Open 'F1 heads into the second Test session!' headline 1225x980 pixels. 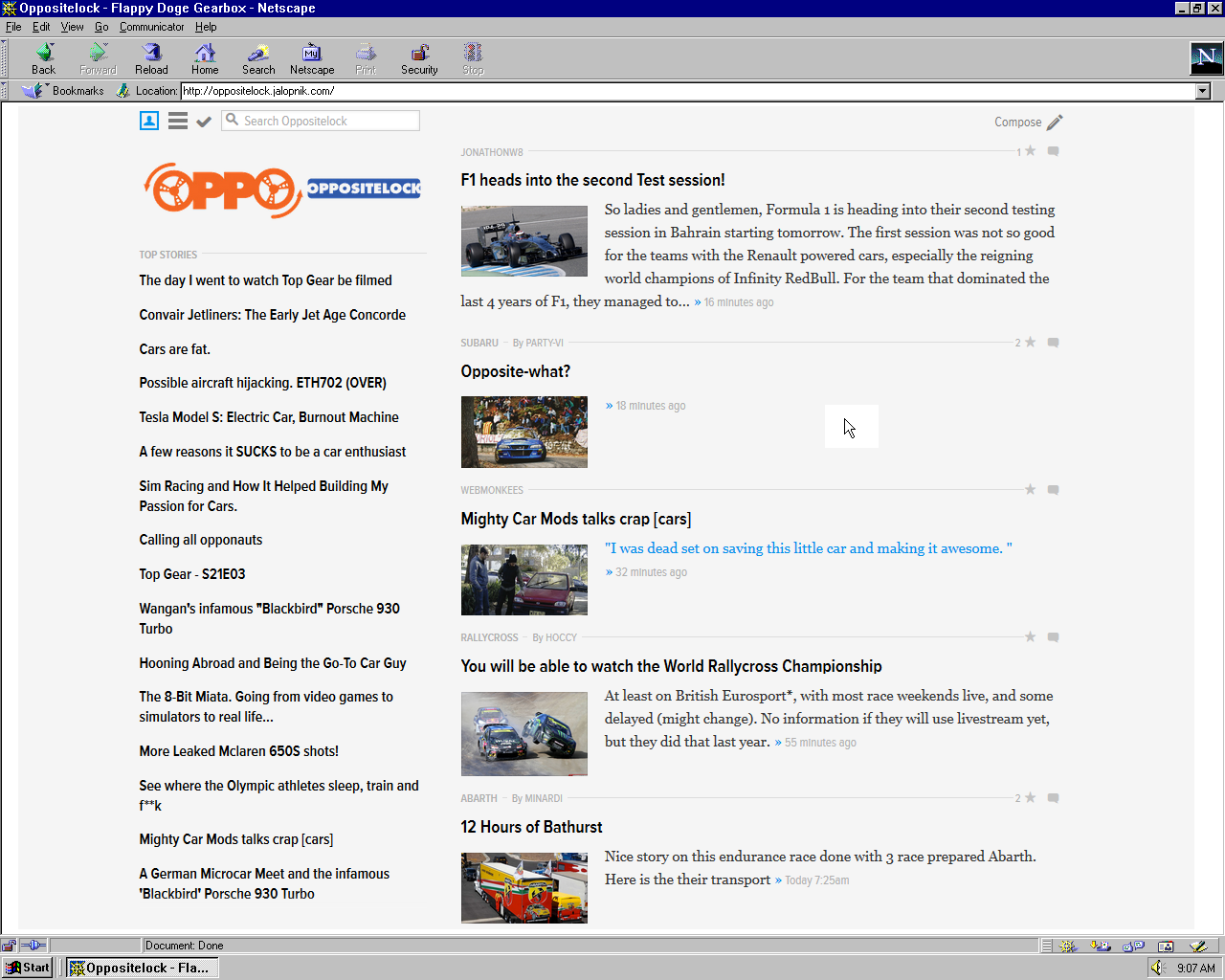click(x=592, y=180)
